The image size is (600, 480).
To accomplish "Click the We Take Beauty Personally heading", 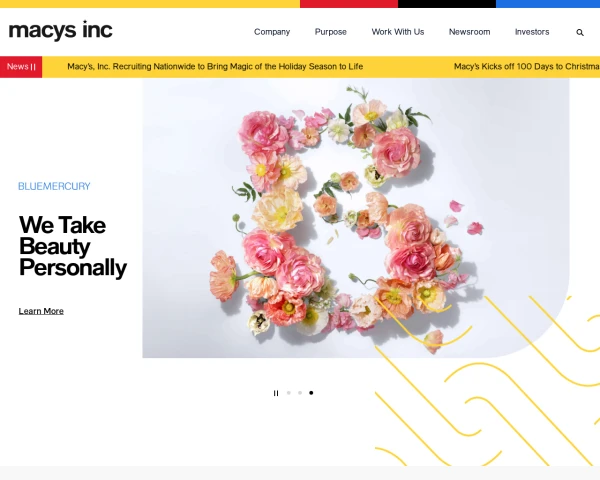I will 73,246.
